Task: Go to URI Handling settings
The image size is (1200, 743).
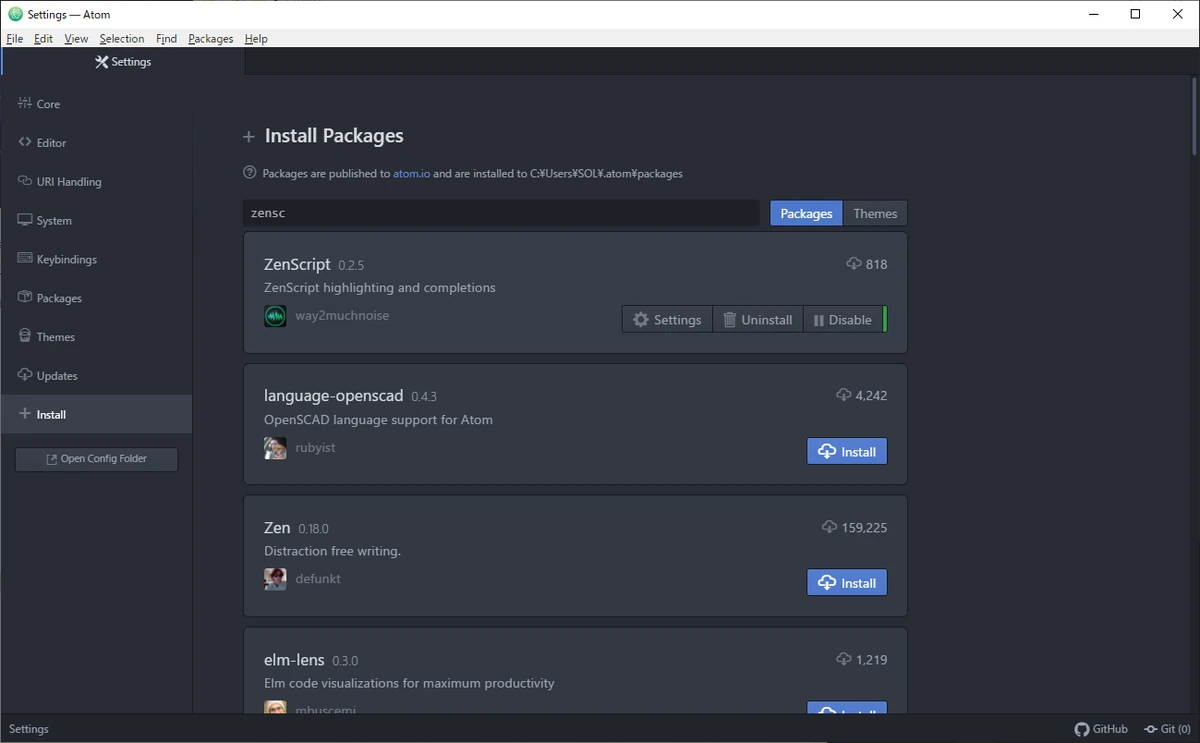Action: tap(68, 182)
